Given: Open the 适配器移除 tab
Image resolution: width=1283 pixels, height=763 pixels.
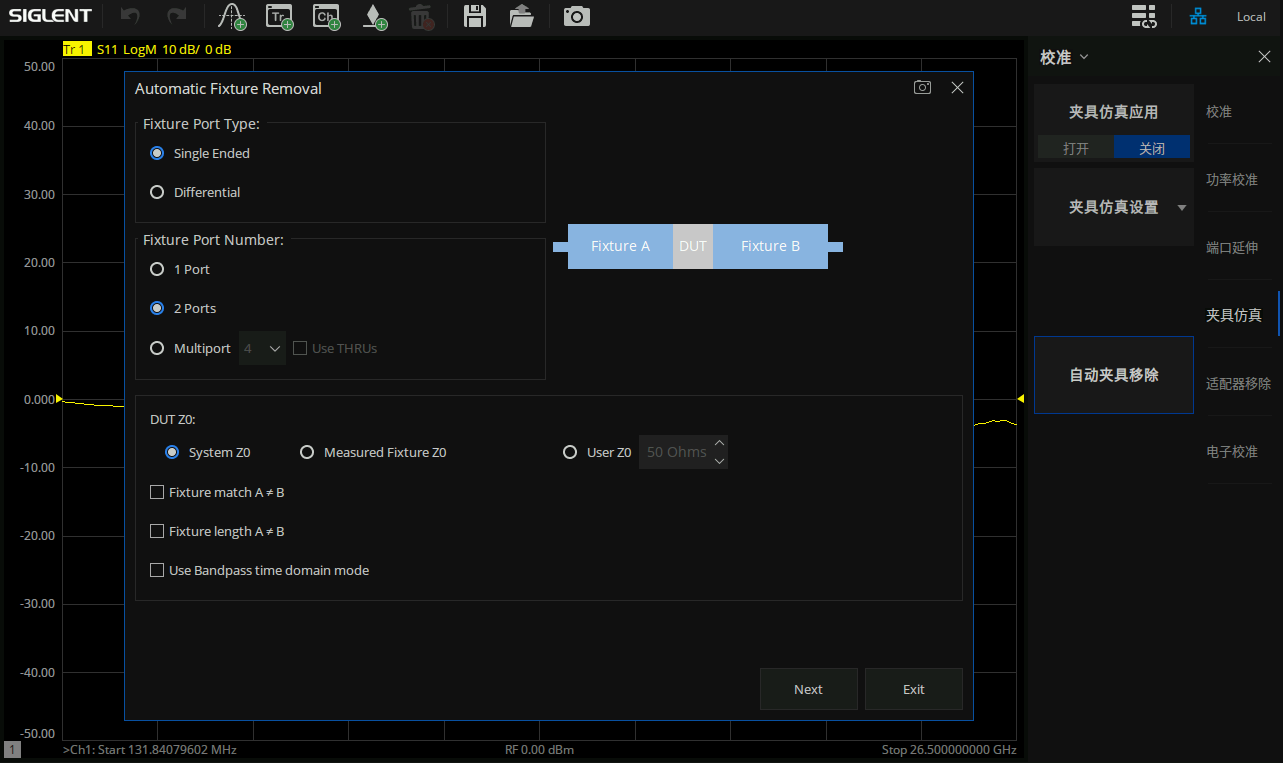Looking at the screenshot, I should tap(1238, 383).
